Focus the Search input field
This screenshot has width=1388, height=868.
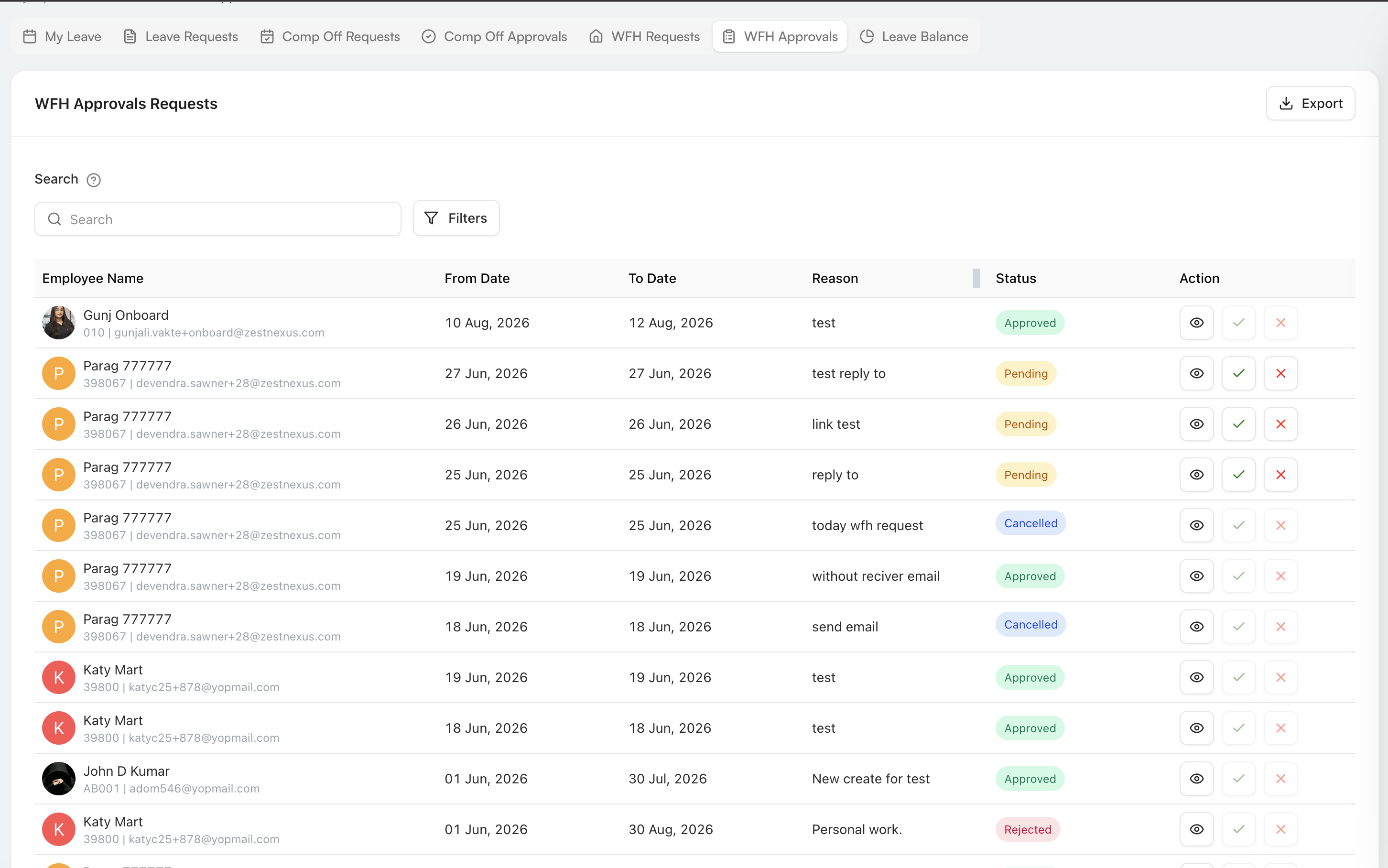coord(217,219)
